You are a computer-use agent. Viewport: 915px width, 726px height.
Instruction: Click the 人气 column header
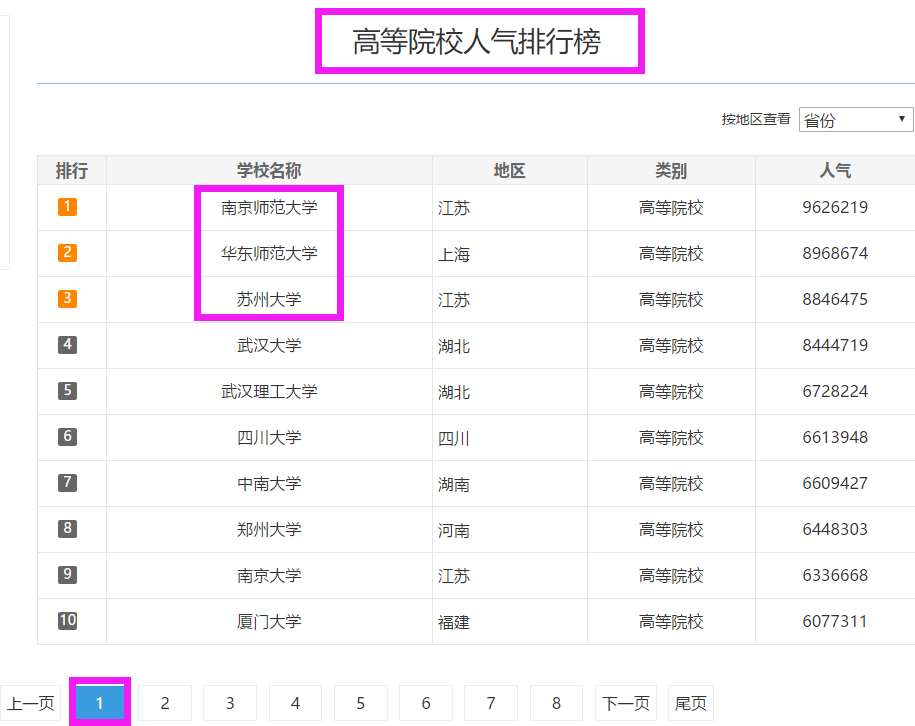click(835, 170)
